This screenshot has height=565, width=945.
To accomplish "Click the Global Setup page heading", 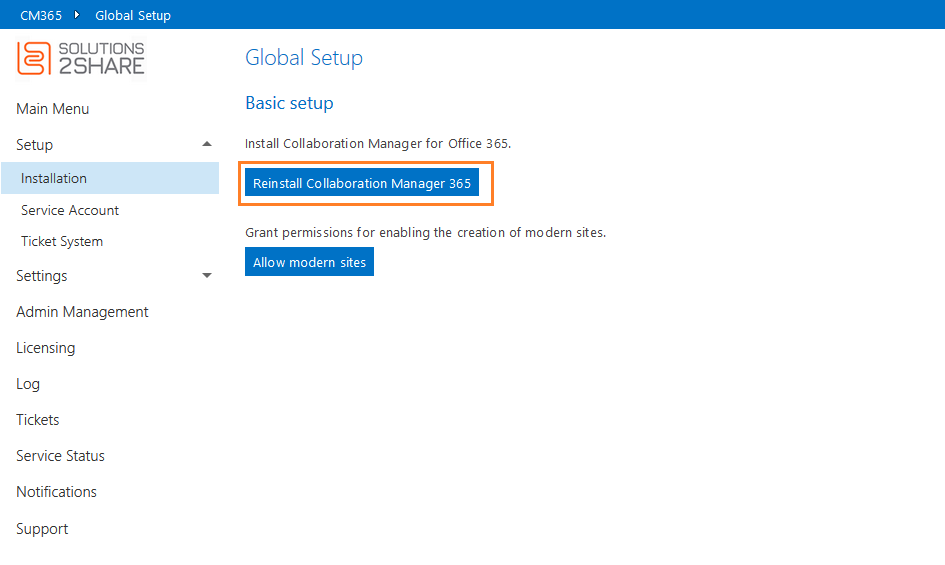I will click(x=304, y=57).
